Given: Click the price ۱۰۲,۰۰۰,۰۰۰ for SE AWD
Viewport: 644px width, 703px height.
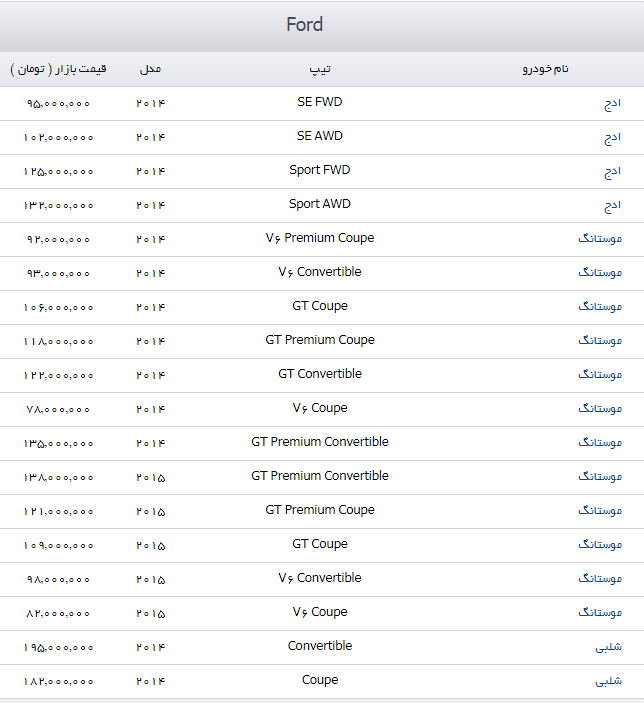Looking at the screenshot, I should coord(58,138).
